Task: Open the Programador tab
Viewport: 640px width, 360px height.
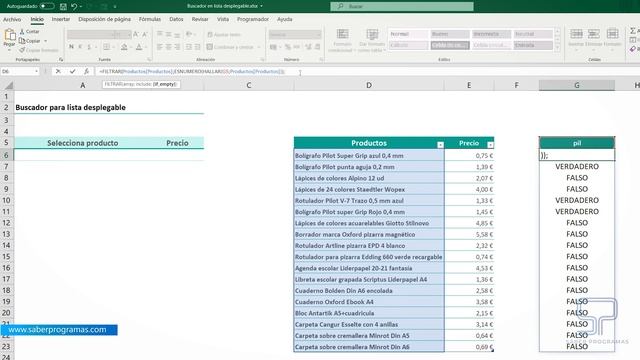Action: coord(253,19)
